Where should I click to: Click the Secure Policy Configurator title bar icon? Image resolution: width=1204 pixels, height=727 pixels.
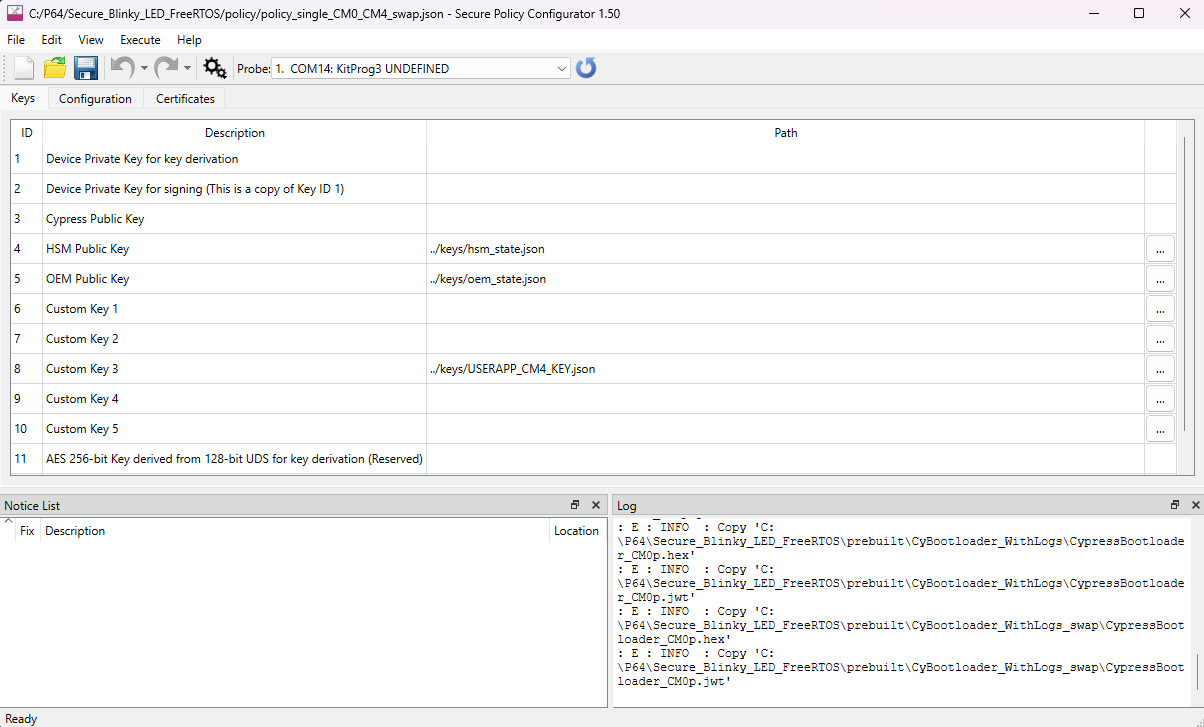(16, 13)
